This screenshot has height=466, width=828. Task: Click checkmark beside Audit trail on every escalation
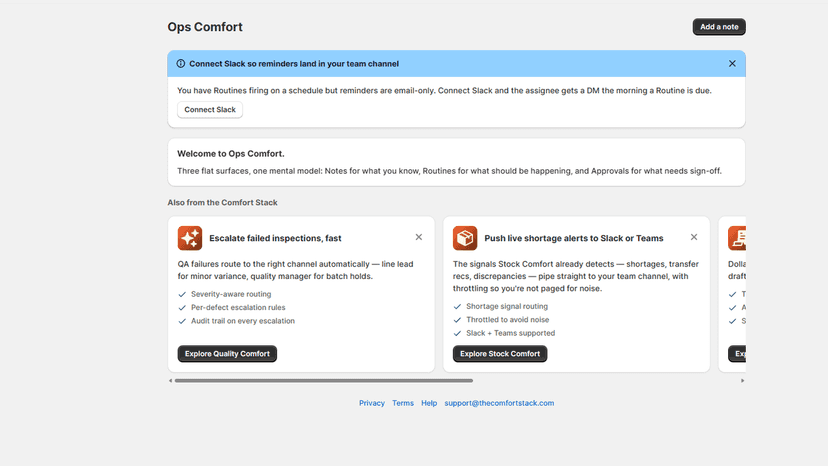click(182, 321)
